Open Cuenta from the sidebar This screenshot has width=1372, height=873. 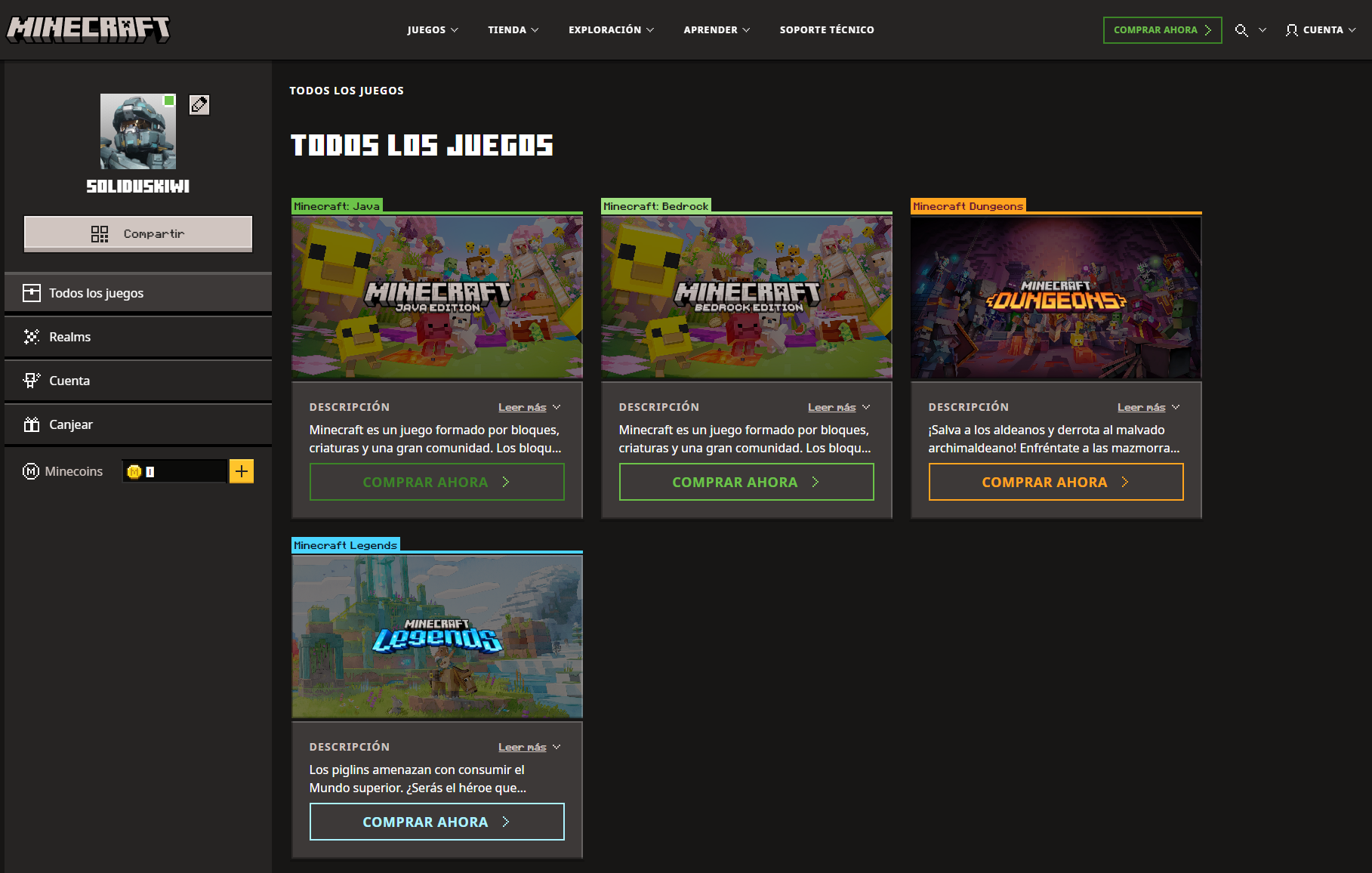[x=138, y=381]
